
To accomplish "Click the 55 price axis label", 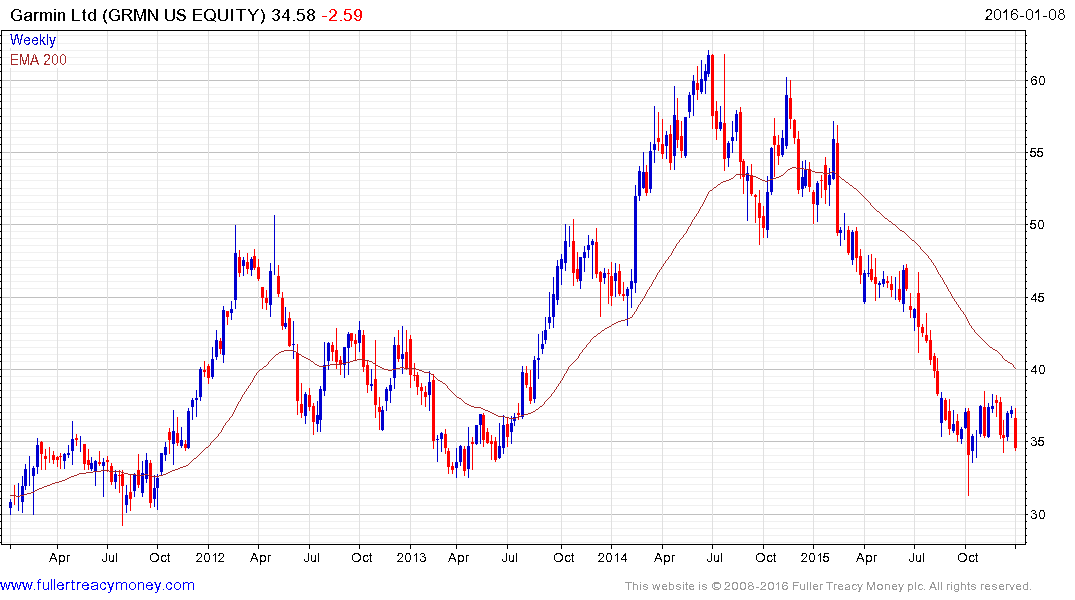I will (x=1038, y=152).
